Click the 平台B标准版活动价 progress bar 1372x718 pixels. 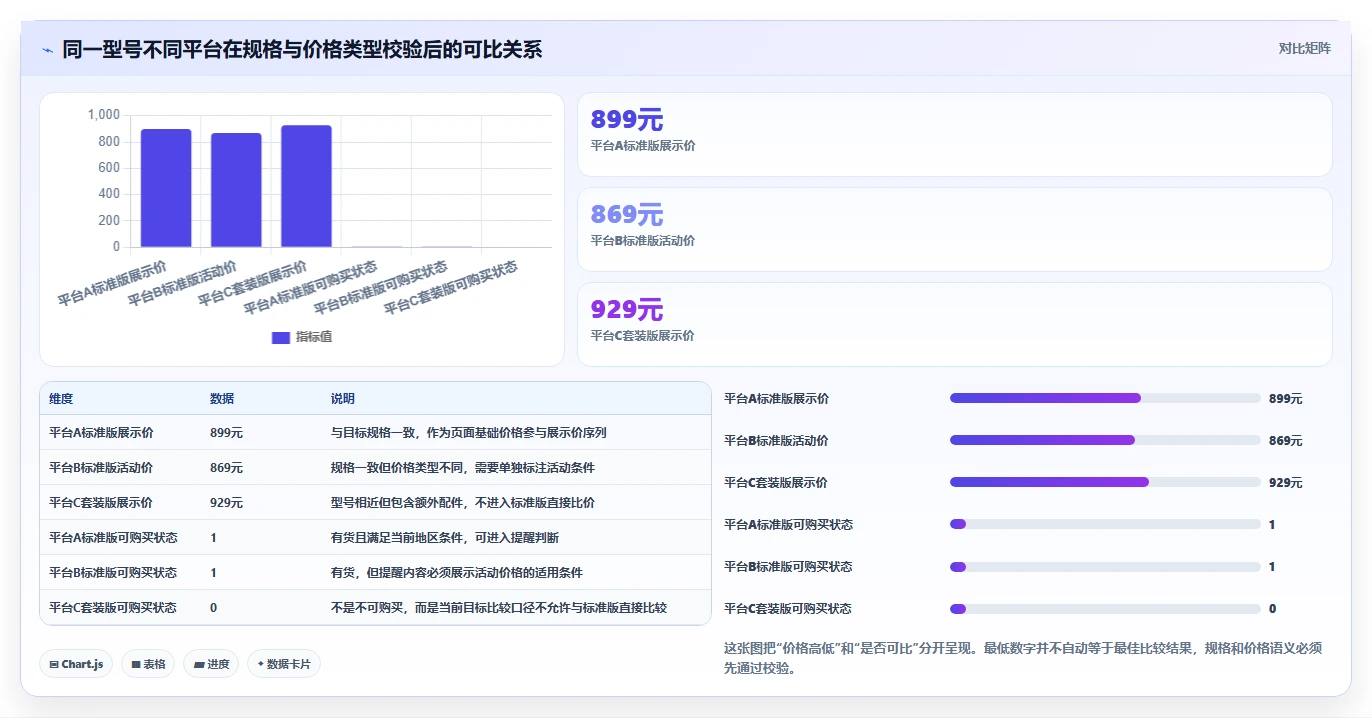1105,440
